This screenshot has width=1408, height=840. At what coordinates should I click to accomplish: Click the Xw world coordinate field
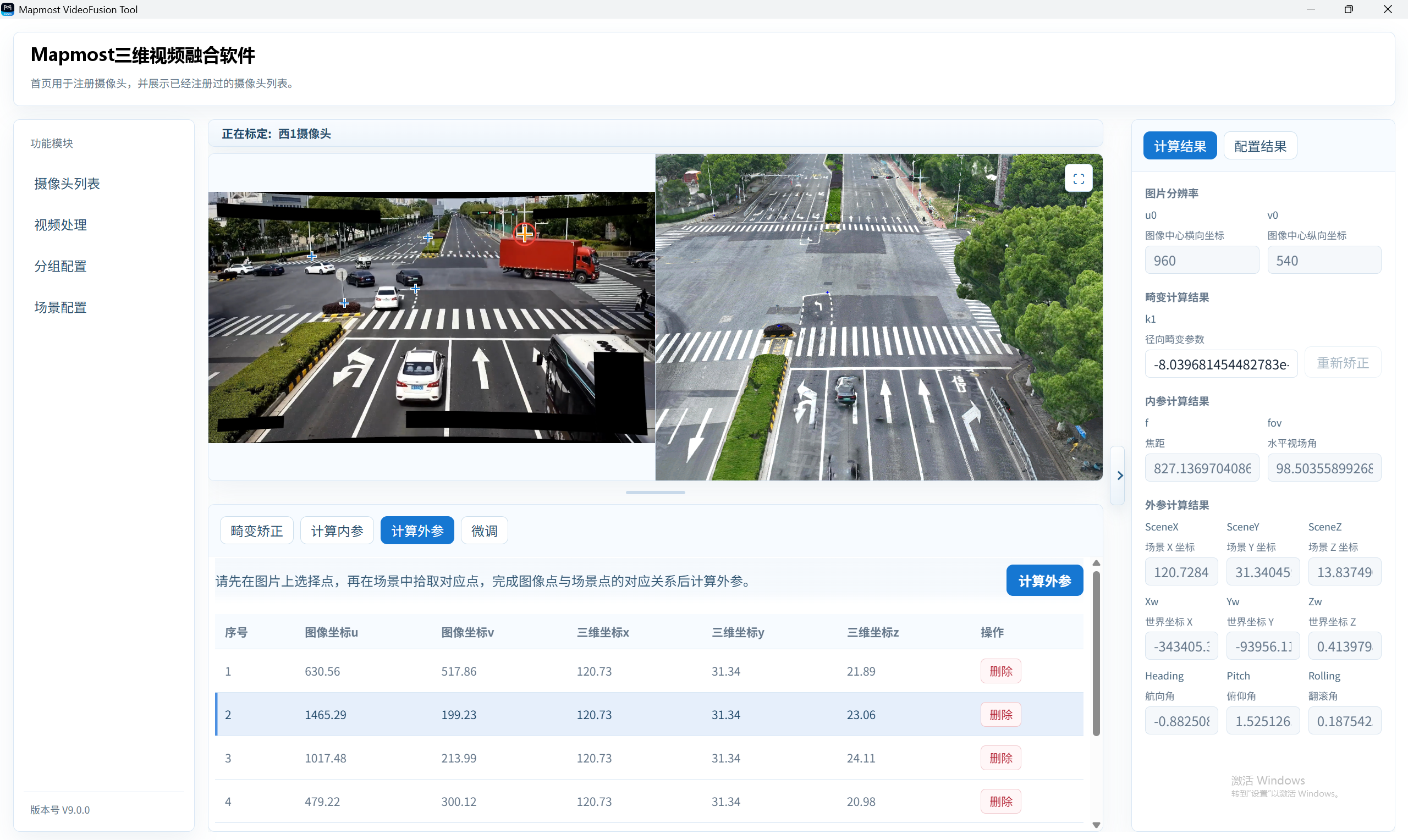pyautogui.click(x=1181, y=646)
